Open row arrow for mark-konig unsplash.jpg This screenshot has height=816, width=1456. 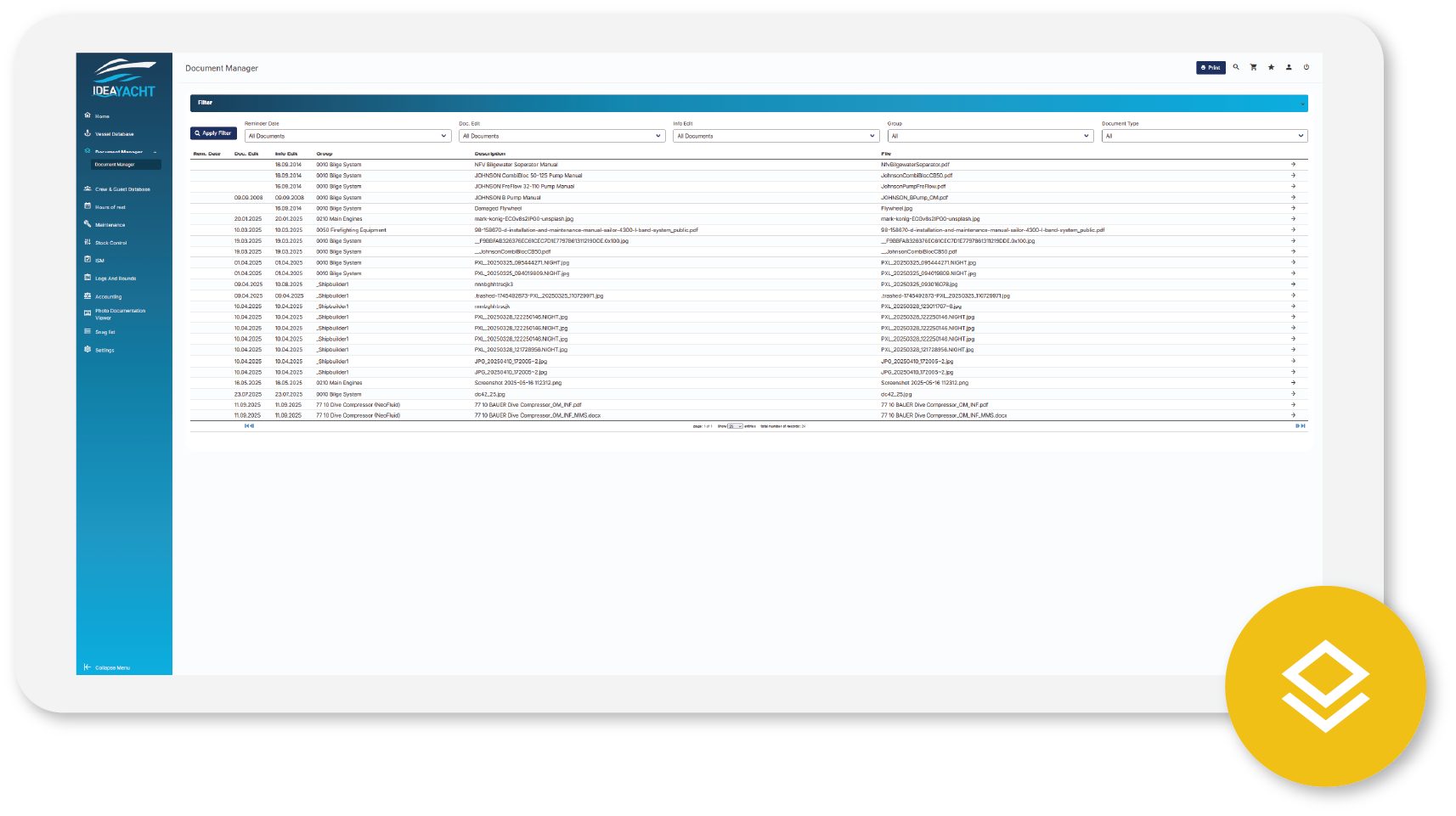point(1293,219)
